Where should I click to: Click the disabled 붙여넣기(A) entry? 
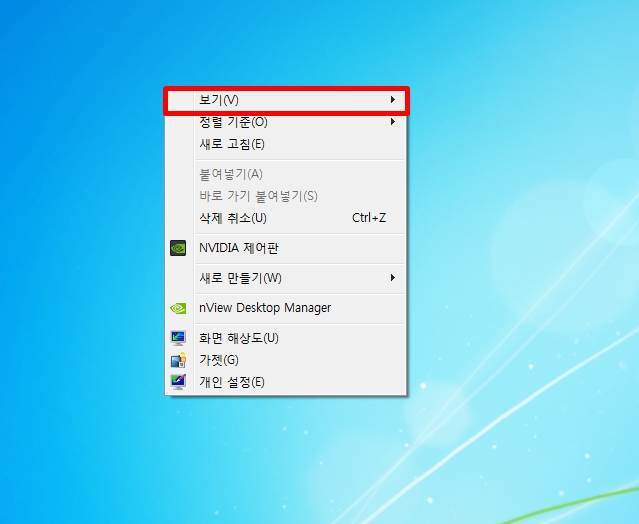click(x=286, y=174)
